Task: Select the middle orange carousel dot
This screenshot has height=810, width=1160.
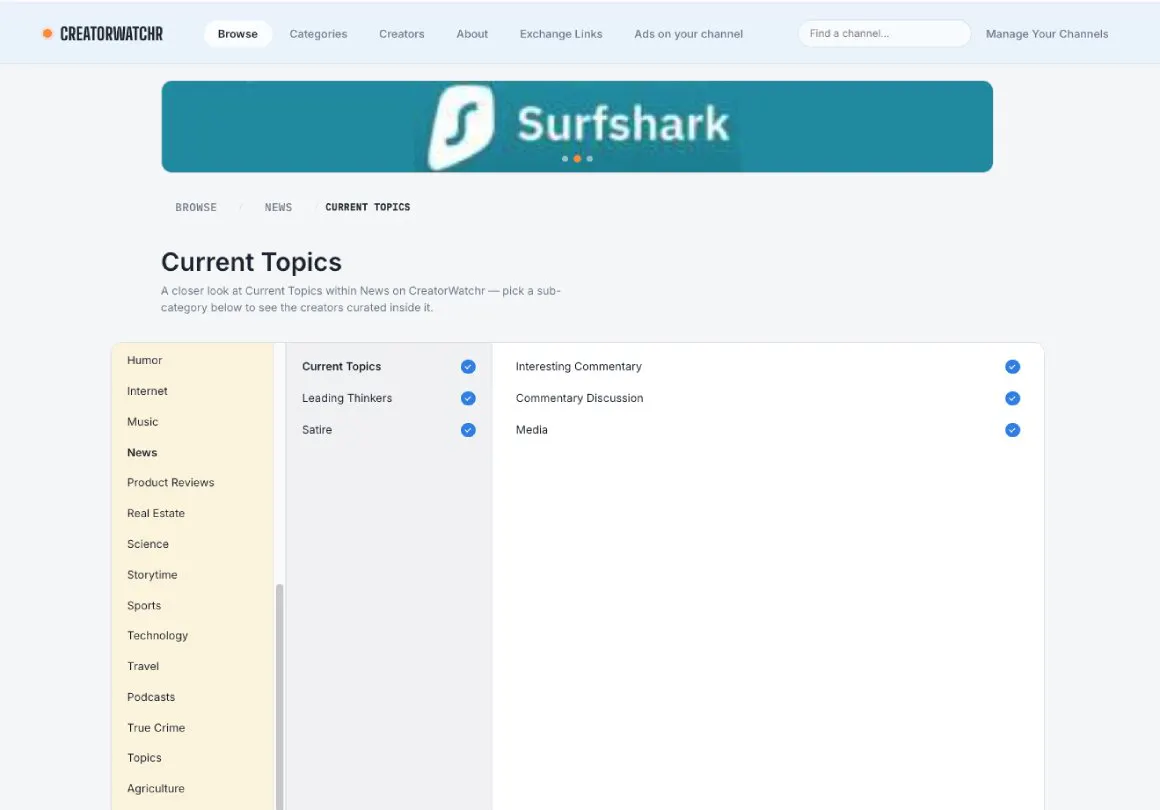Action: tap(577, 159)
